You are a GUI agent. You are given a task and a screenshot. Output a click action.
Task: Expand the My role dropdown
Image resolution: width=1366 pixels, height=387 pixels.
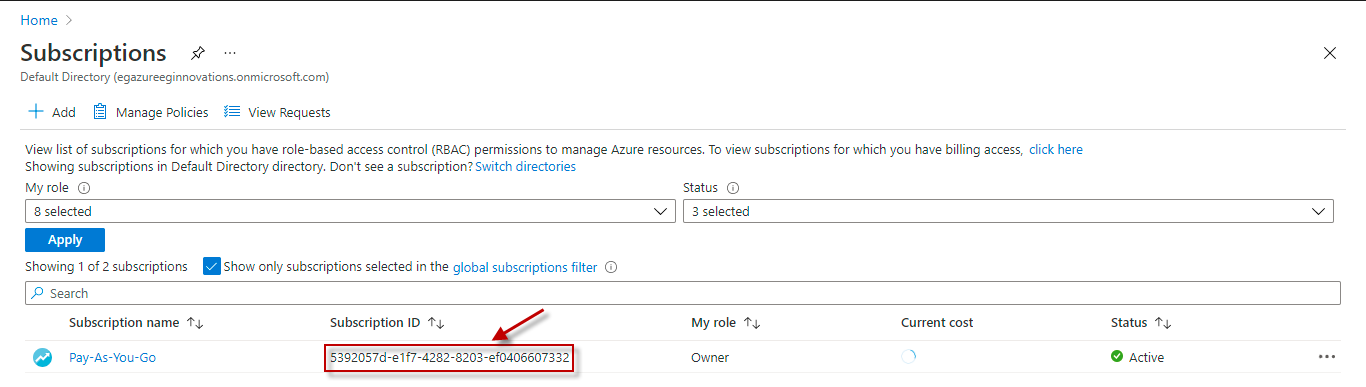(350, 211)
